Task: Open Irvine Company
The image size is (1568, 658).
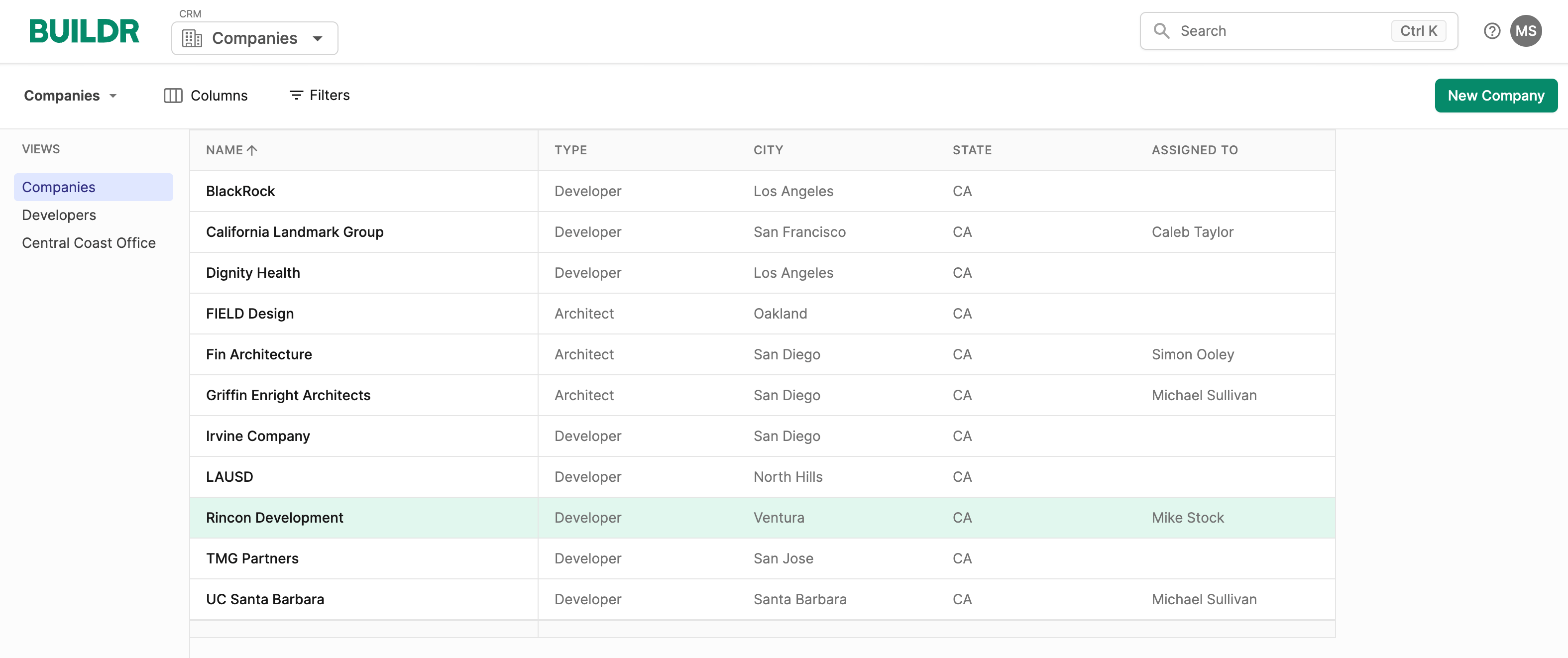Action: point(257,436)
